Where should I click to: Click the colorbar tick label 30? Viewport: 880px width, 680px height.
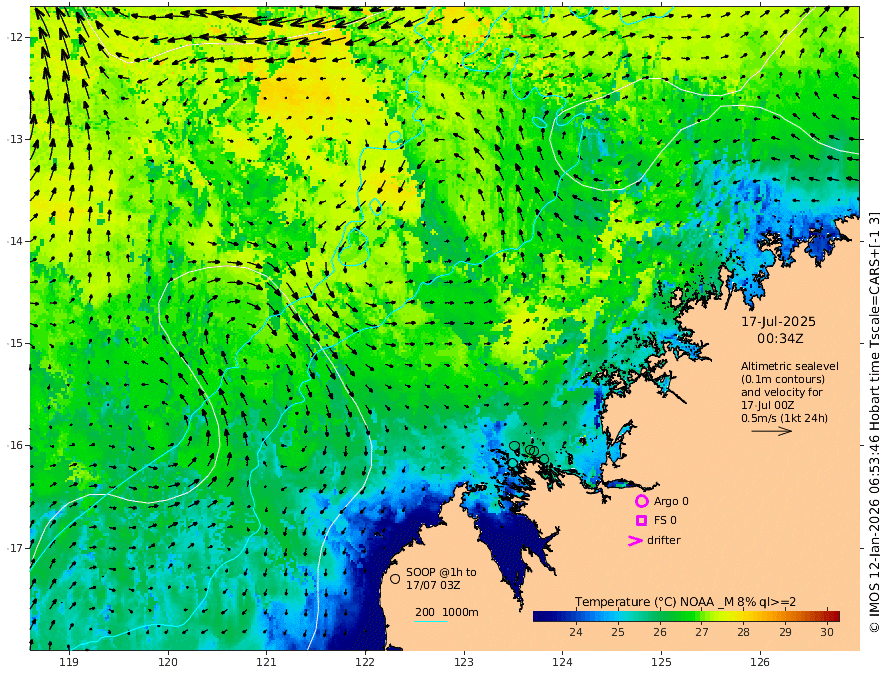coord(827,632)
